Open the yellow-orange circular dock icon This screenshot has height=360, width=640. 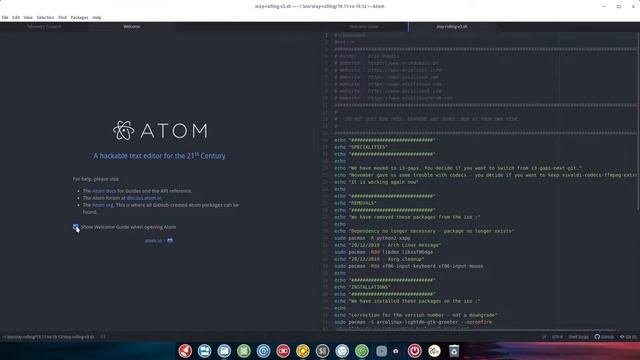tap(302, 351)
